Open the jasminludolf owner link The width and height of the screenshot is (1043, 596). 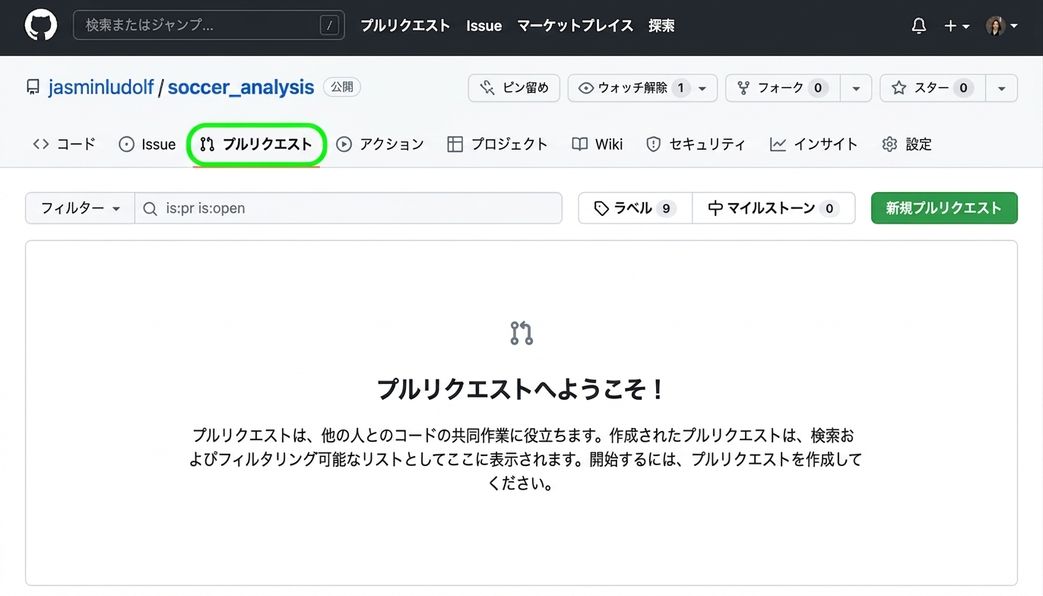pyautogui.click(x=101, y=87)
